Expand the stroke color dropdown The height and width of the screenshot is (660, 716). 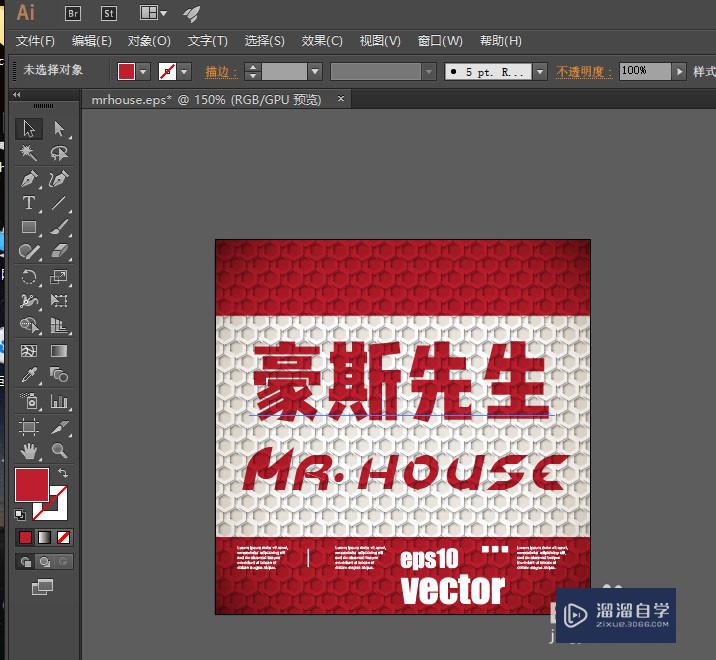pos(184,72)
